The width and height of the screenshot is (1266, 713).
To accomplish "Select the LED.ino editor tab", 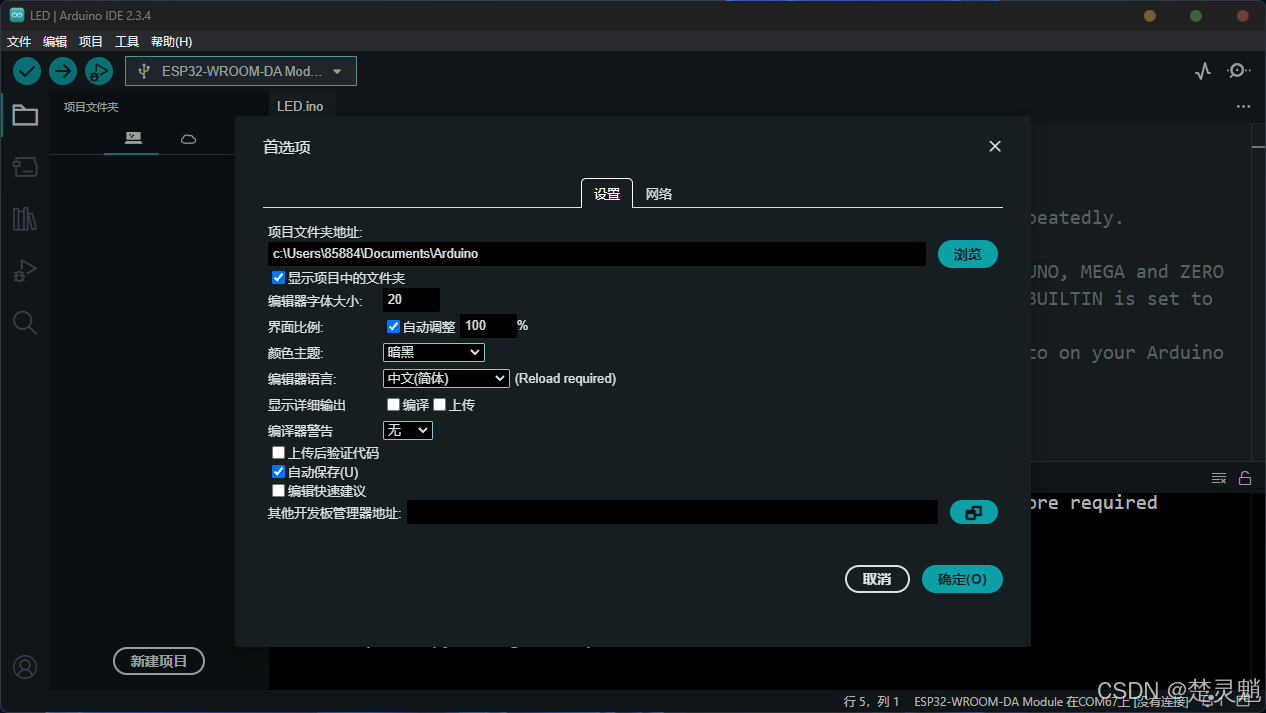I will (300, 106).
